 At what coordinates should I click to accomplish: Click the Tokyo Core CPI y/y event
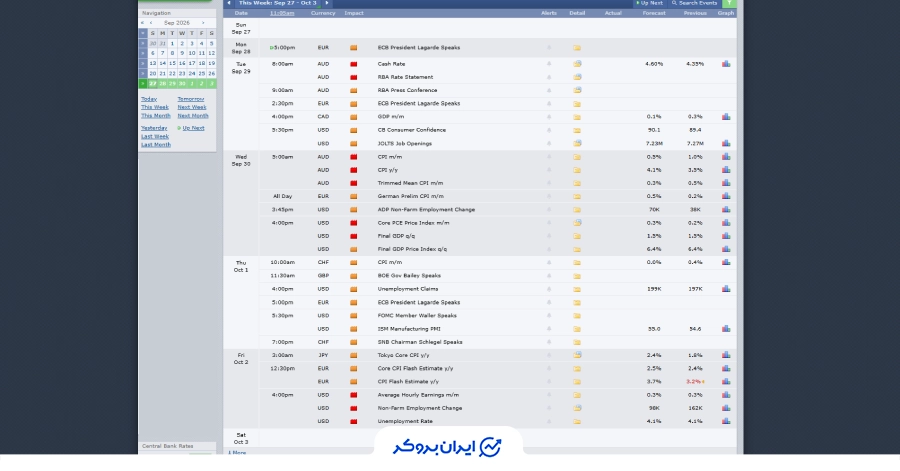405,355
